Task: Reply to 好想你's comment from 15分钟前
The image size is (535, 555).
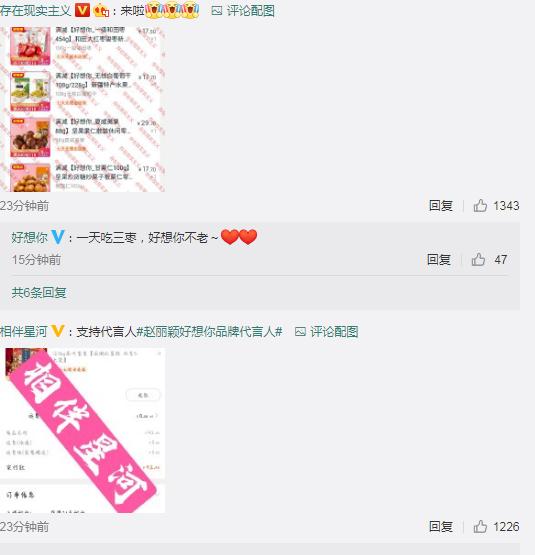Action: pyautogui.click(x=439, y=259)
